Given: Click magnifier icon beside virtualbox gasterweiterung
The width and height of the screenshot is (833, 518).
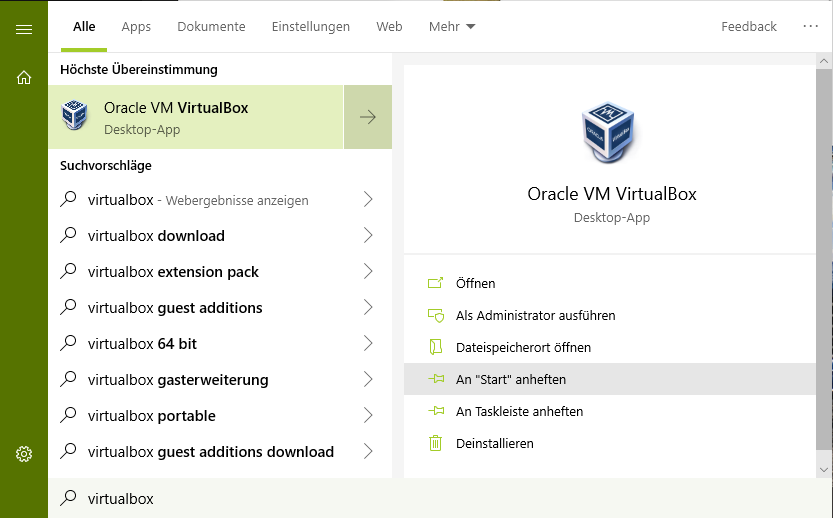Looking at the screenshot, I should tap(68, 379).
